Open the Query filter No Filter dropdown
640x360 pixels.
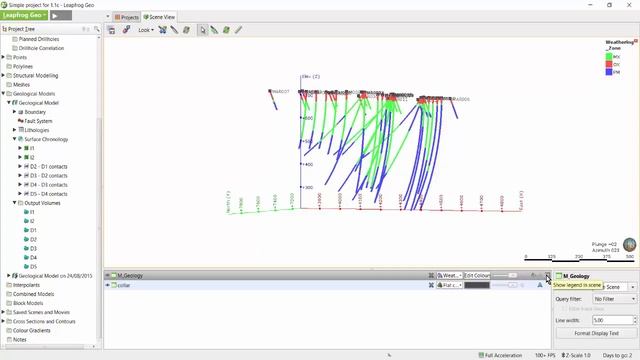[614, 299]
